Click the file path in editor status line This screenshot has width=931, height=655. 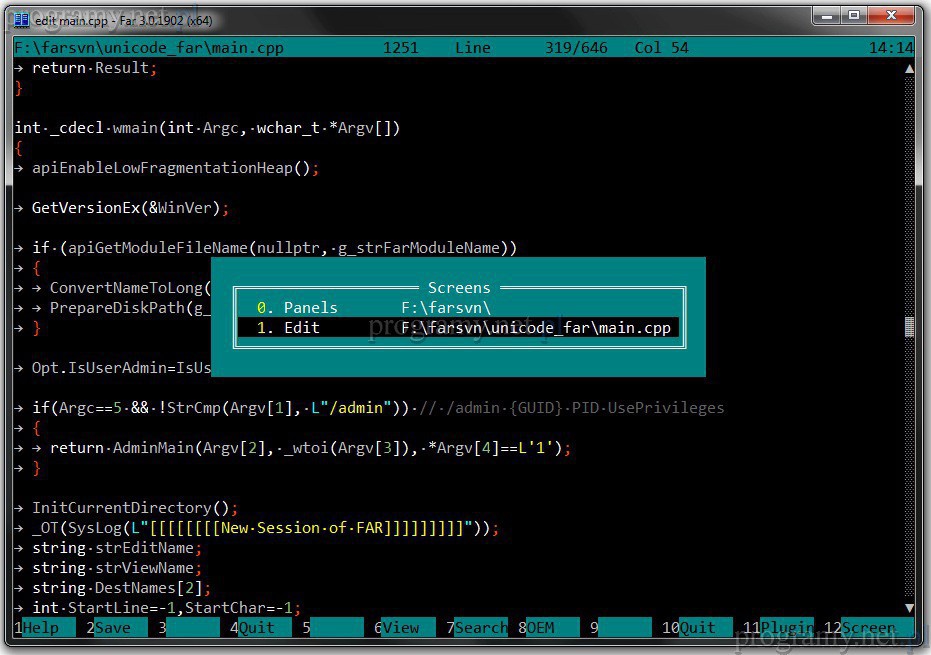coord(149,48)
